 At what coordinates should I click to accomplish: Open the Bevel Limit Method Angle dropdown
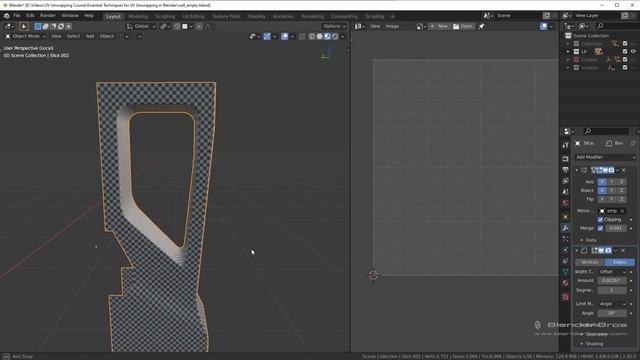click(x=612, y=304)
